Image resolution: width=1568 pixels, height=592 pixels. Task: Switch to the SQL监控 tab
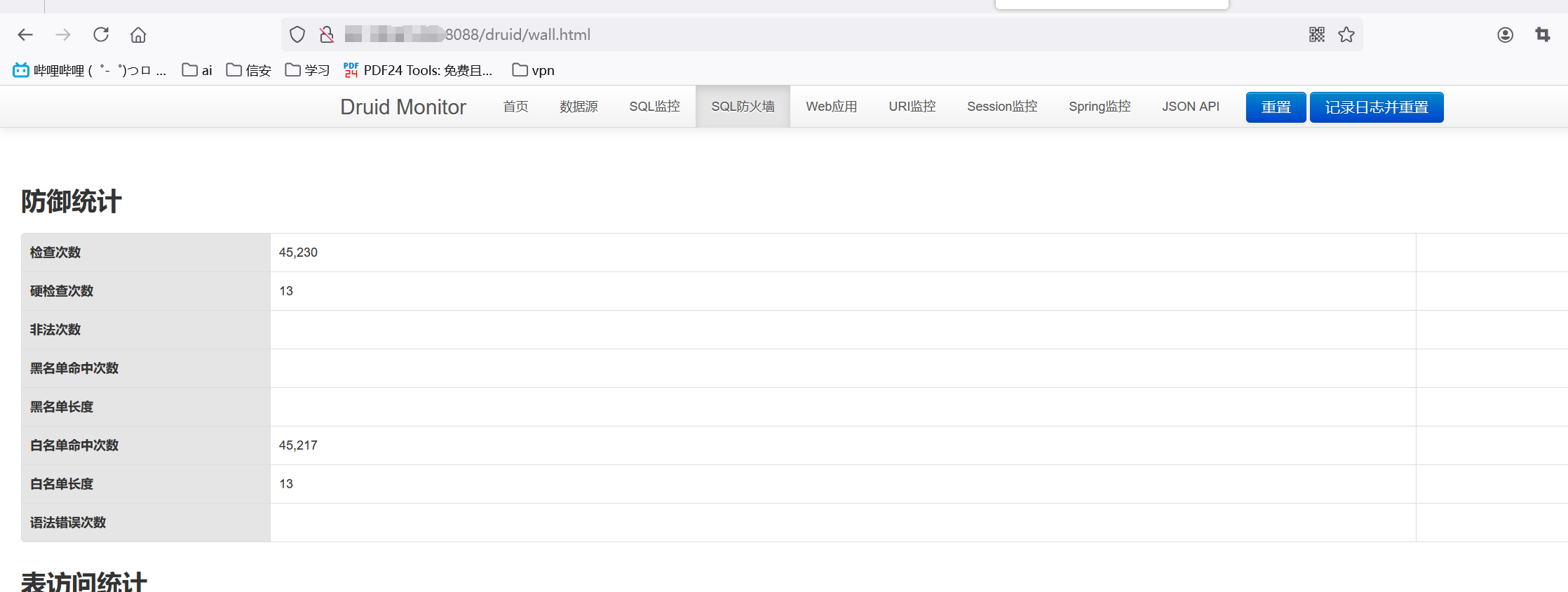pyautogui.click(x=654, y=107)
